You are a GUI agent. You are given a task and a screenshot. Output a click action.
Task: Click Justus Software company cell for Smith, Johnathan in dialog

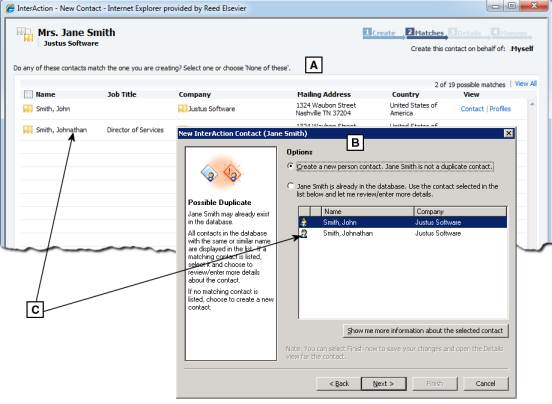click(x=438, y=233)
